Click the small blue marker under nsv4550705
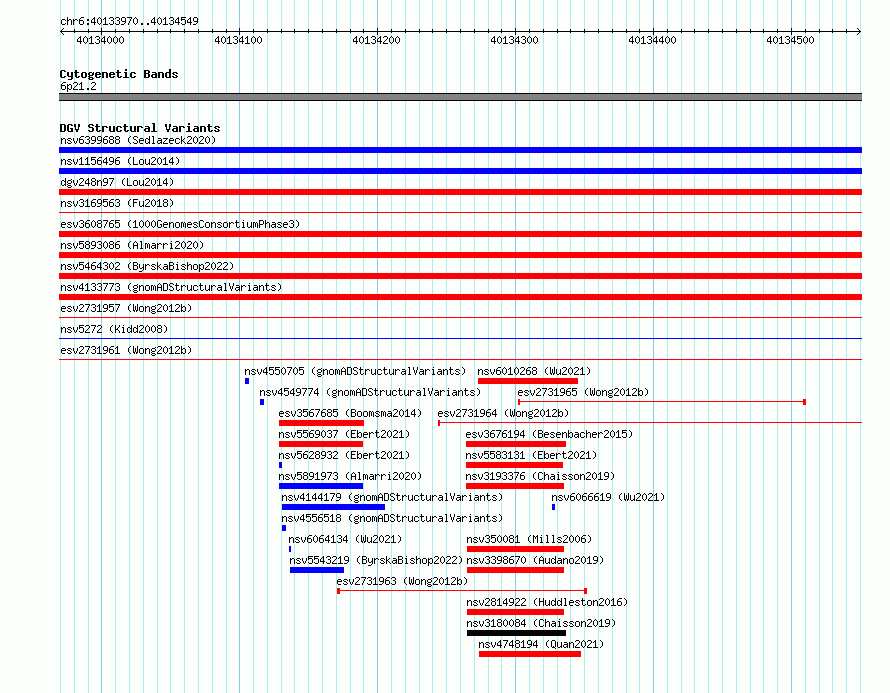890x693 pixels. 247,381
